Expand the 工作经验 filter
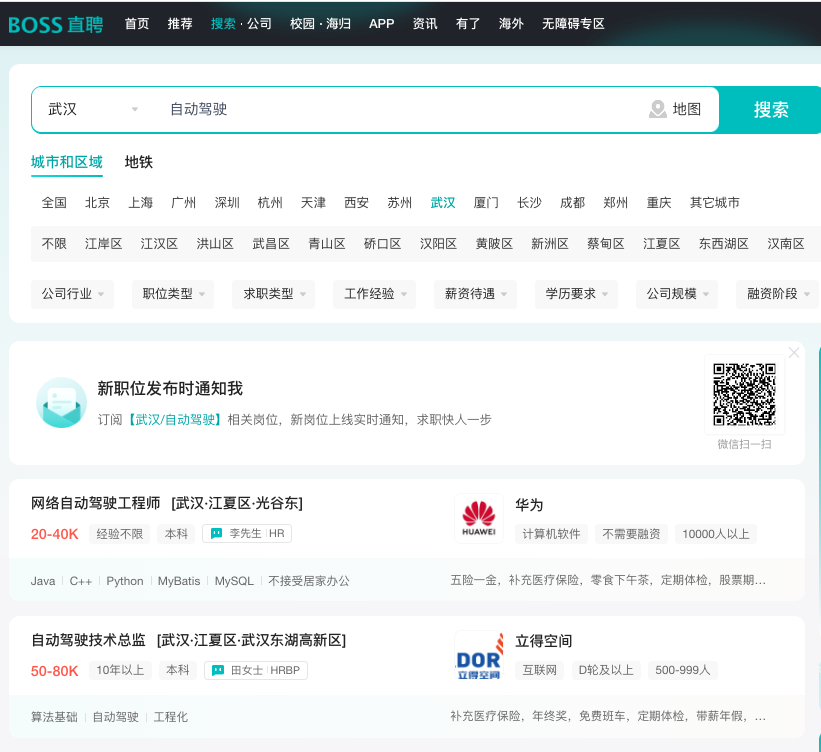Viewport: 821px width, 752px height. (375, 294)
